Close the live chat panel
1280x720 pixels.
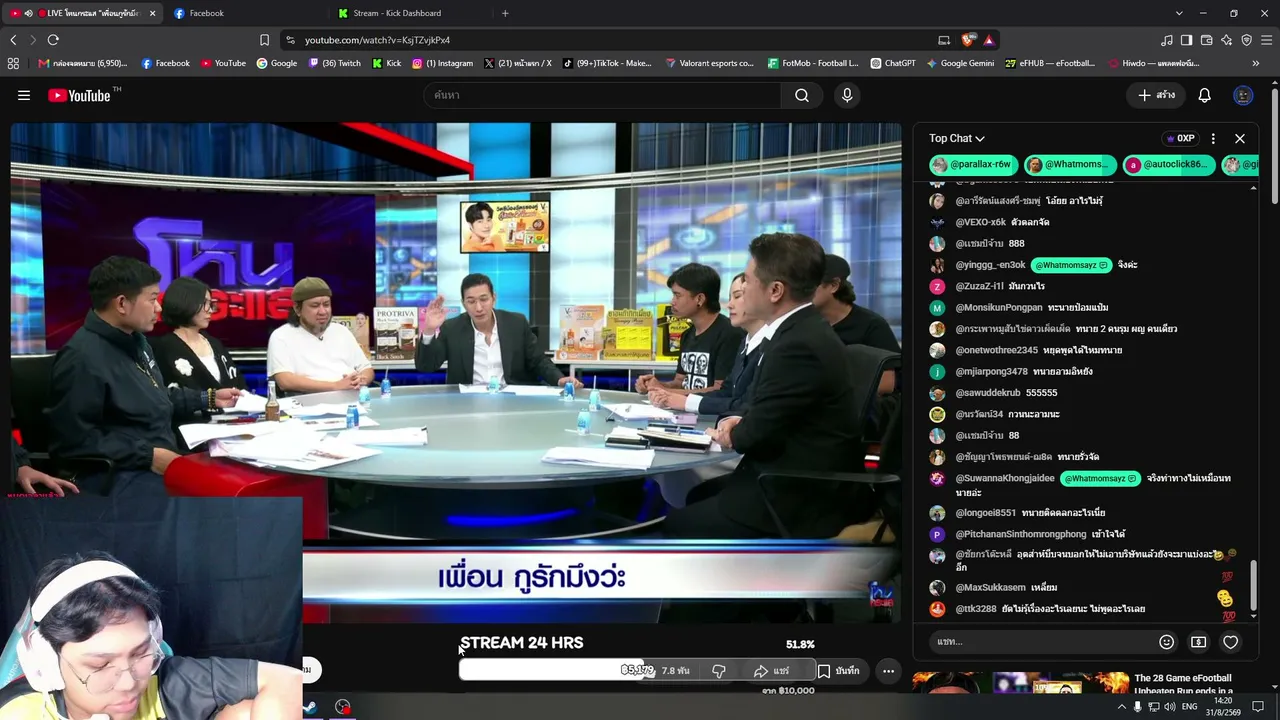1240,138
